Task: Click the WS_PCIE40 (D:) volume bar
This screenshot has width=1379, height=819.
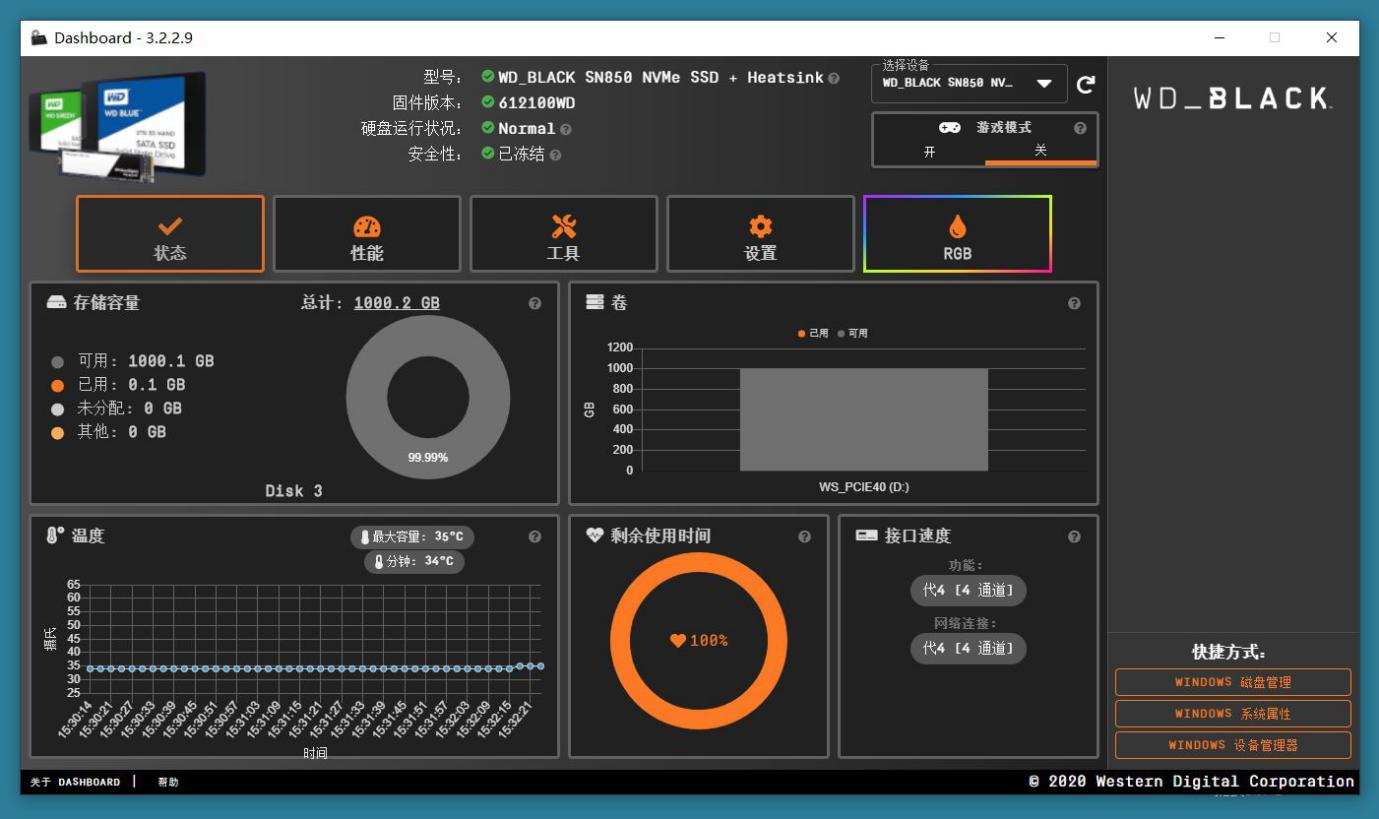Action: coord(864,419)
